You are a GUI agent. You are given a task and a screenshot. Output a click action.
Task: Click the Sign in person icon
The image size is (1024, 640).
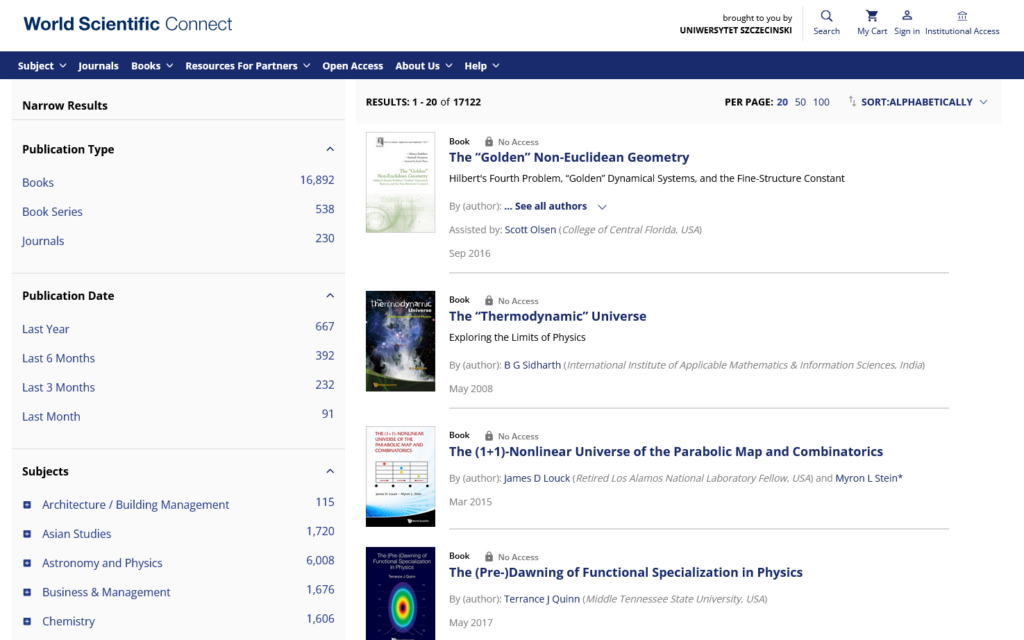coord(907,16)
